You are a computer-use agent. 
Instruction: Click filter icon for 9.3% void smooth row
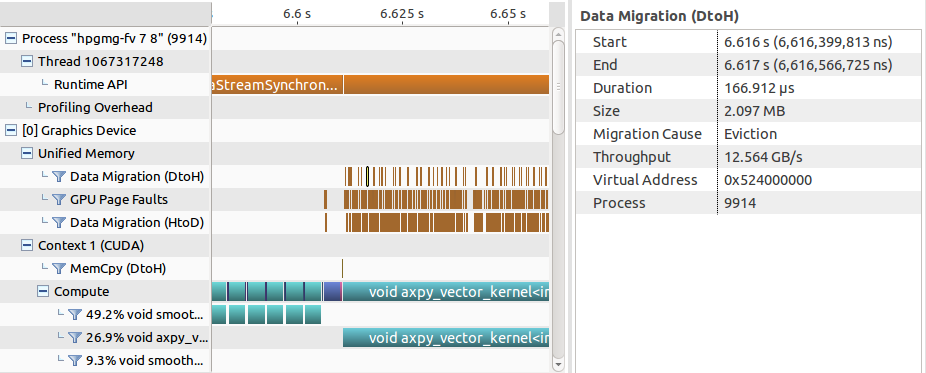pyautogui.click(x=74, y=360)
